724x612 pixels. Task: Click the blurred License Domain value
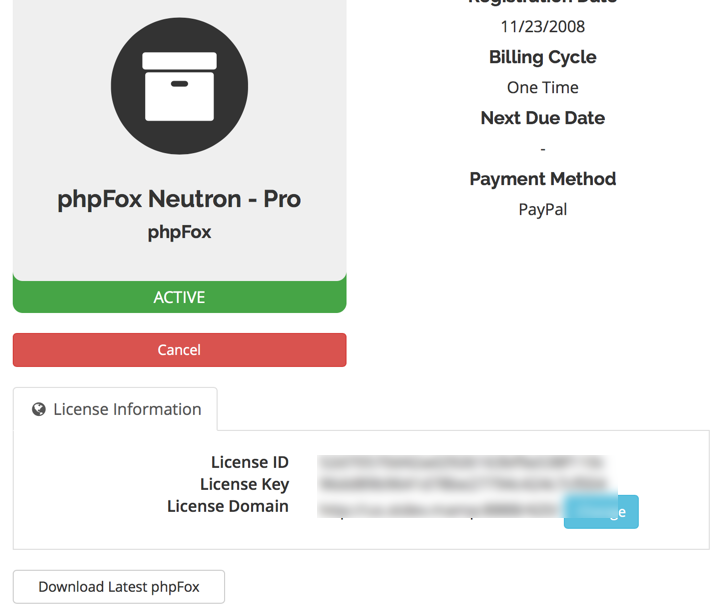coord(440,508)
